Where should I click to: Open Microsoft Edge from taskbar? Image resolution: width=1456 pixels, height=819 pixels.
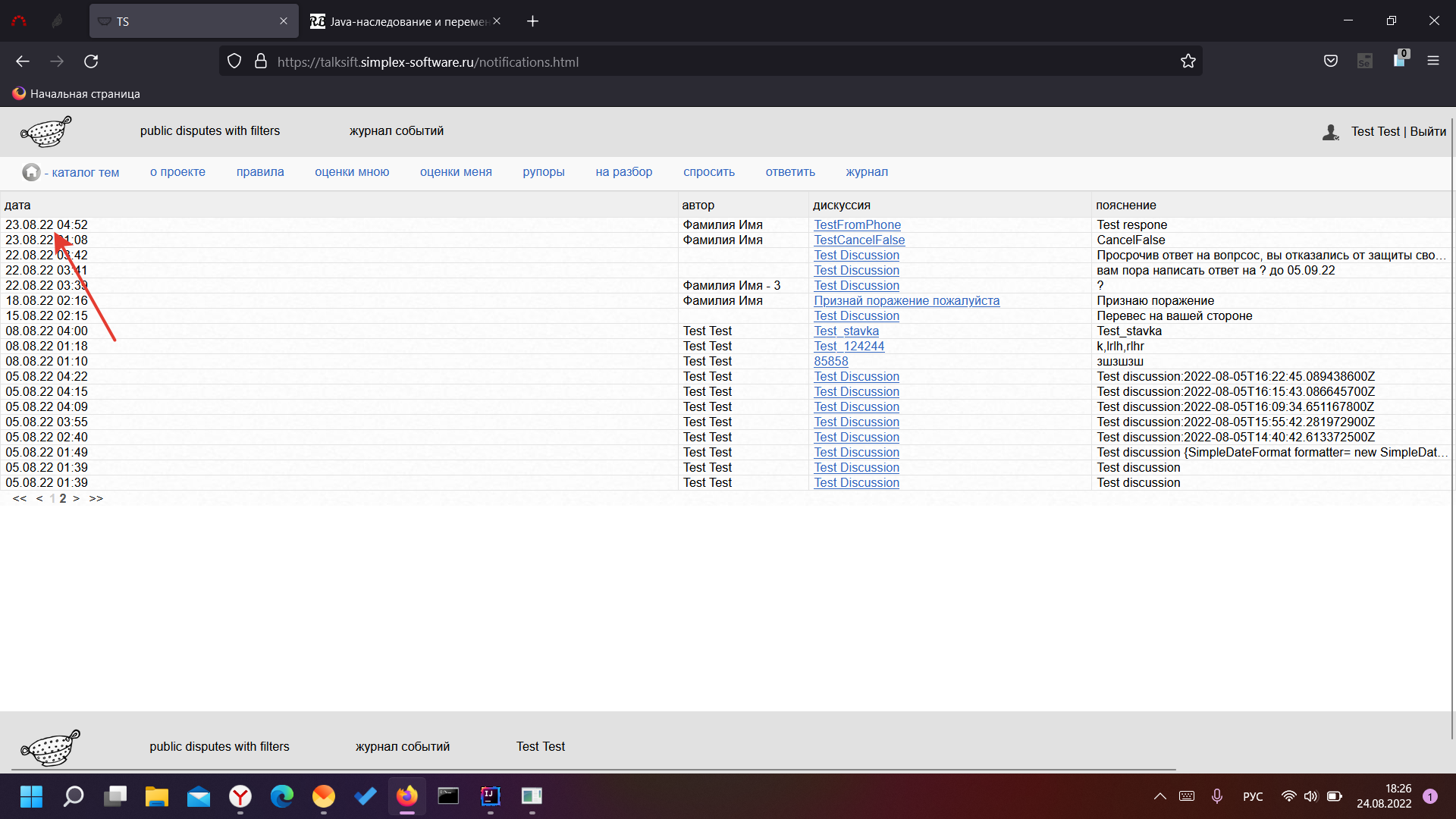click(282, 796)
